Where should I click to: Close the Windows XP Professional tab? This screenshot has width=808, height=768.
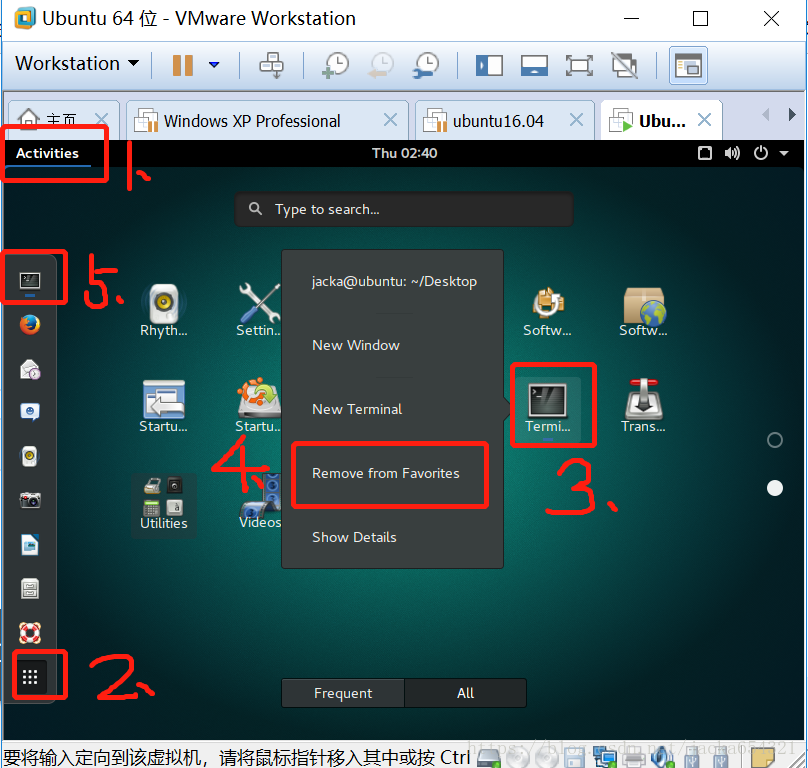click(x=391, y=120)
